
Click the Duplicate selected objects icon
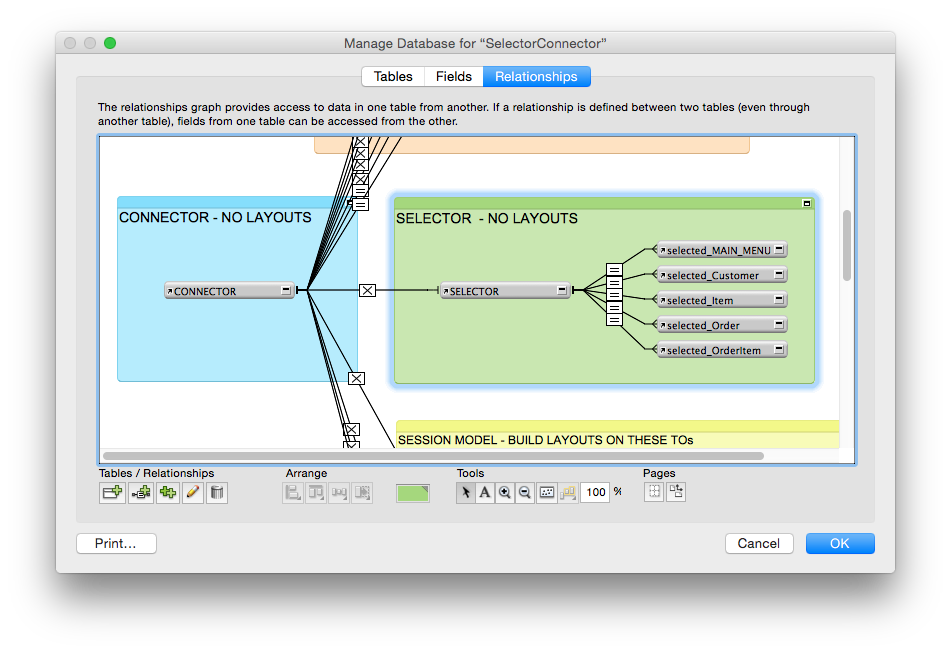point(168,492)
